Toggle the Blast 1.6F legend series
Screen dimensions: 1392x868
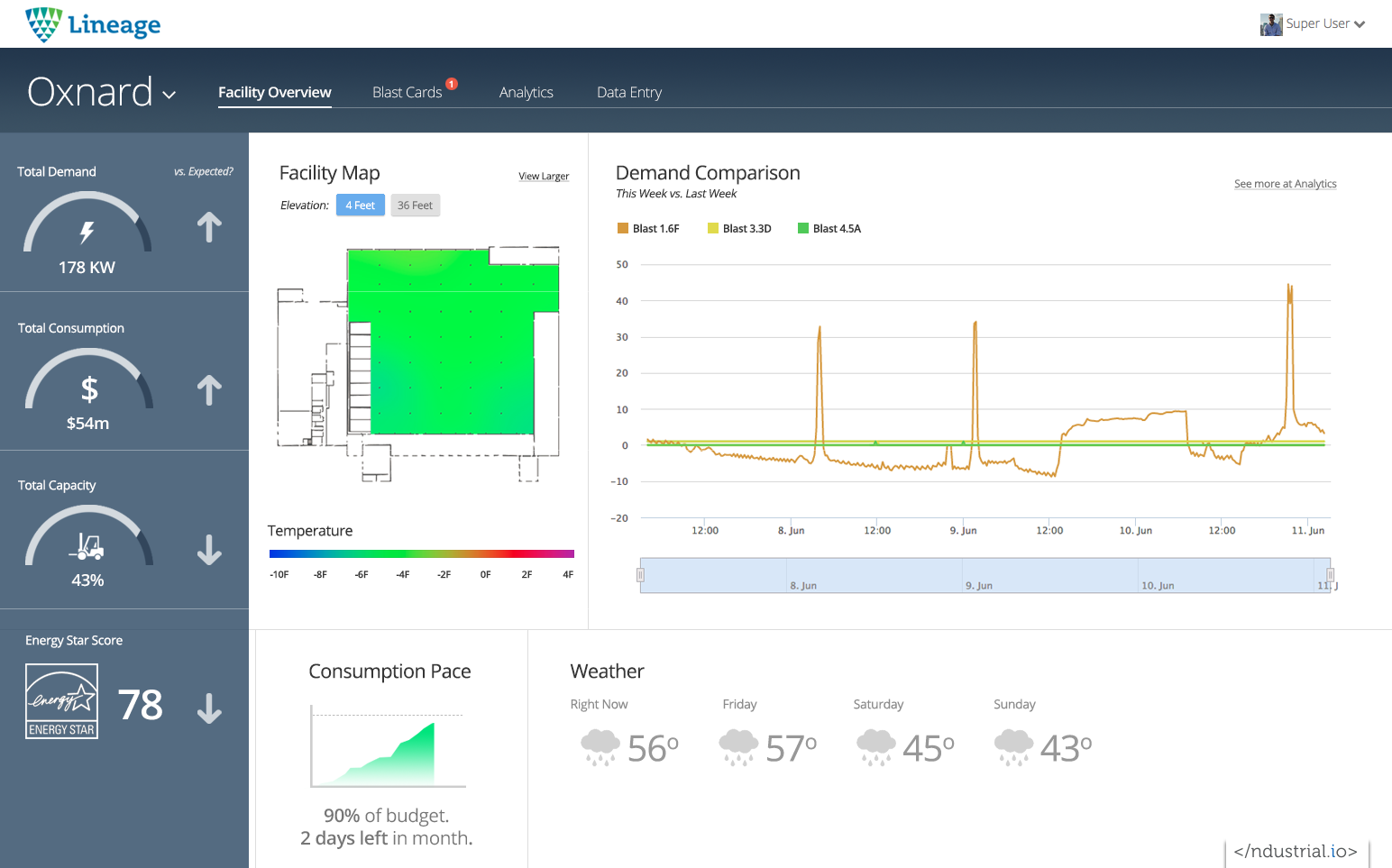coord(648,229)
